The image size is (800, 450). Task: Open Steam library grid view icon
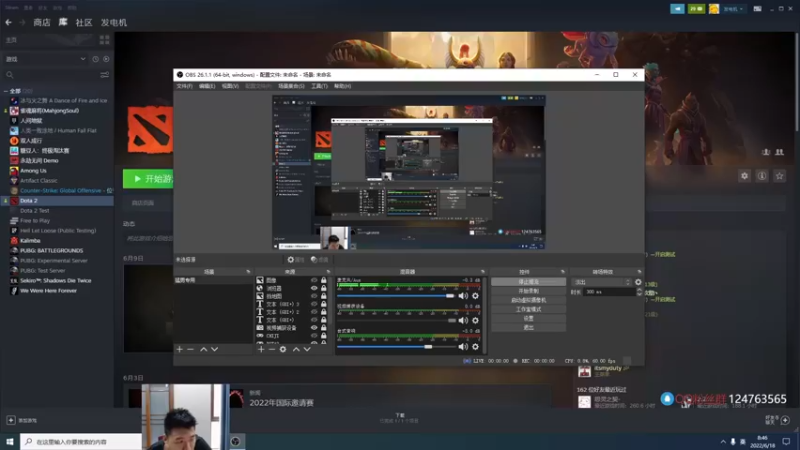[105, 40]
